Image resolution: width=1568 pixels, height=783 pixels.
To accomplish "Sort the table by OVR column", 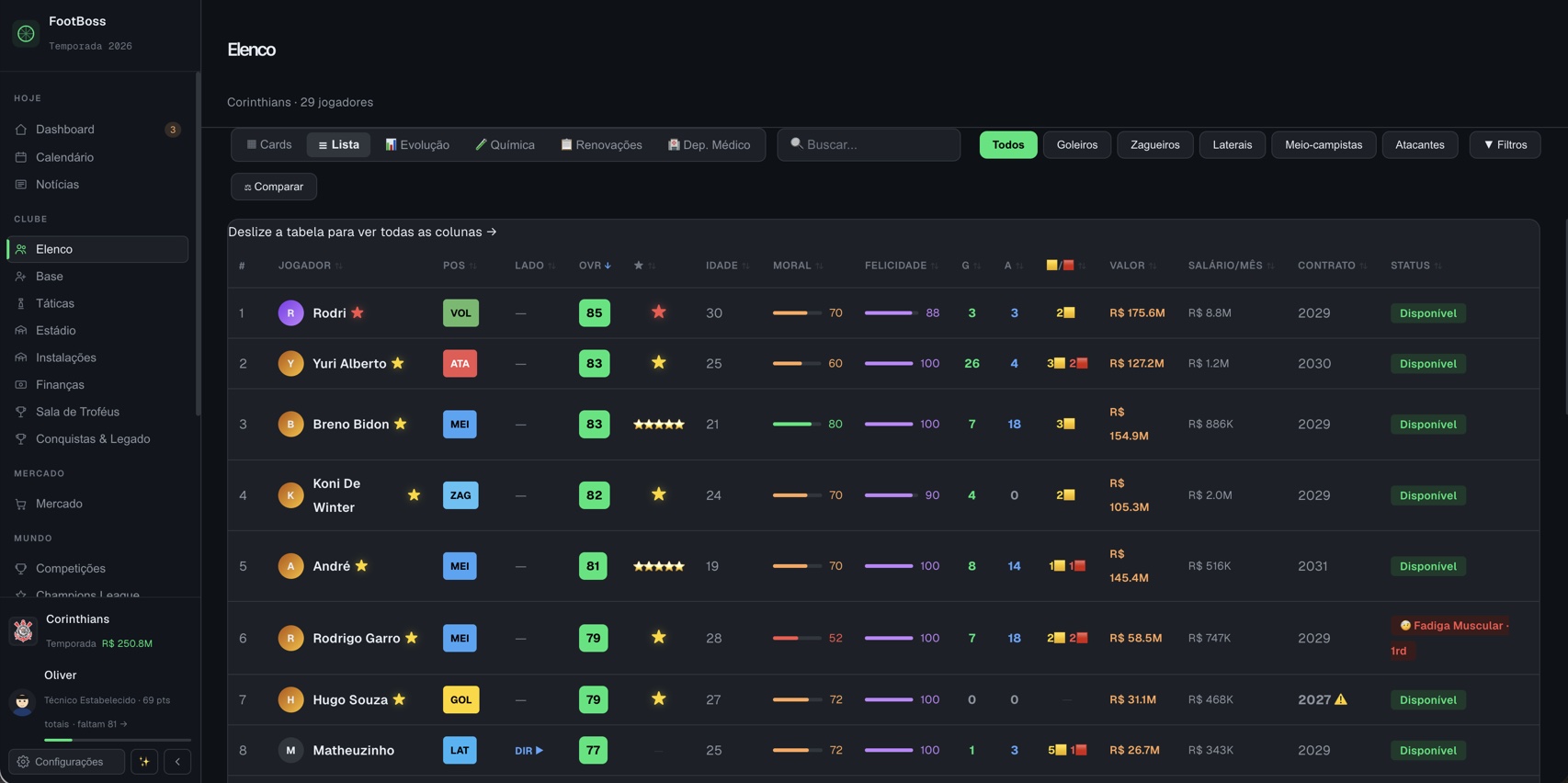I will pos(595,266).
